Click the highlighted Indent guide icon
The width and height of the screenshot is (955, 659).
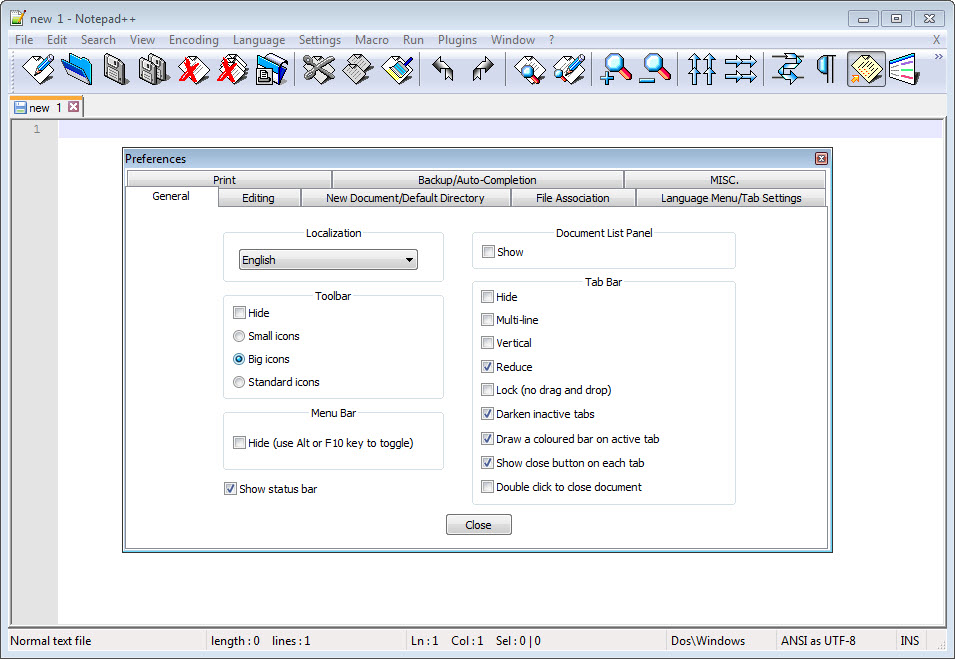pyautogui.click(x=866, y=69)
